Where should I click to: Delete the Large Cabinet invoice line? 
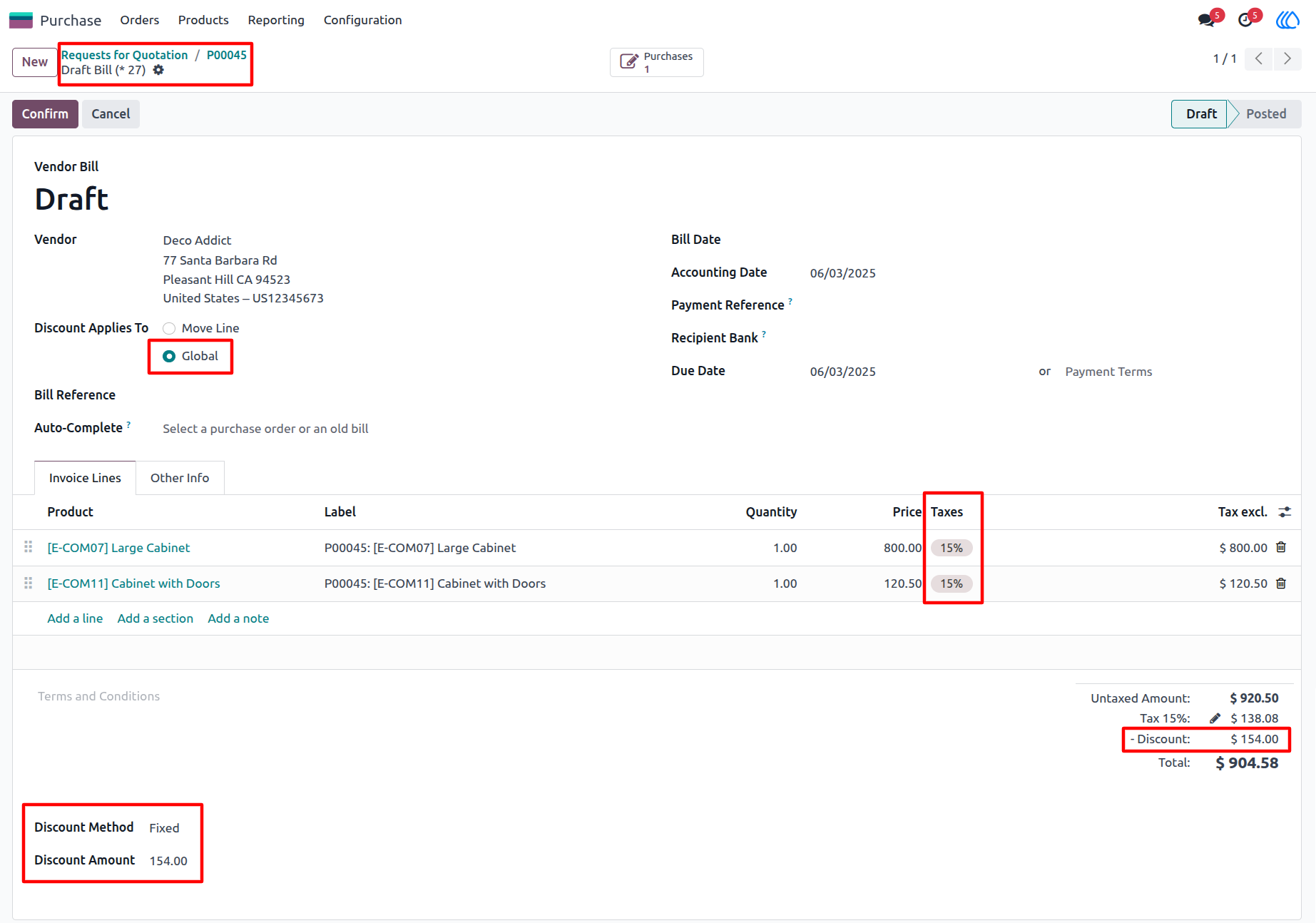pos(1281,547)
